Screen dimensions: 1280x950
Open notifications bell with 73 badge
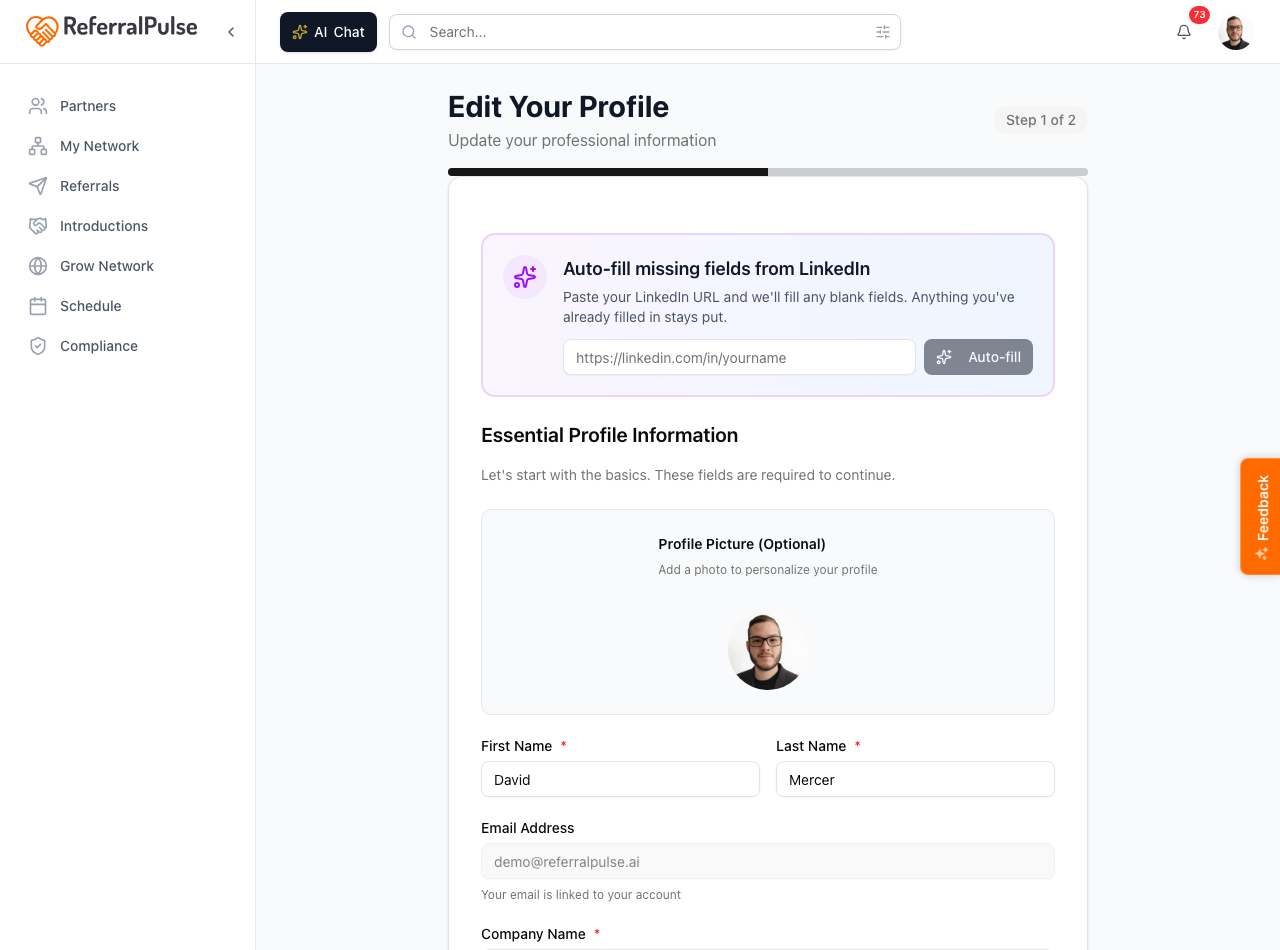click(x=1184, y=32)
